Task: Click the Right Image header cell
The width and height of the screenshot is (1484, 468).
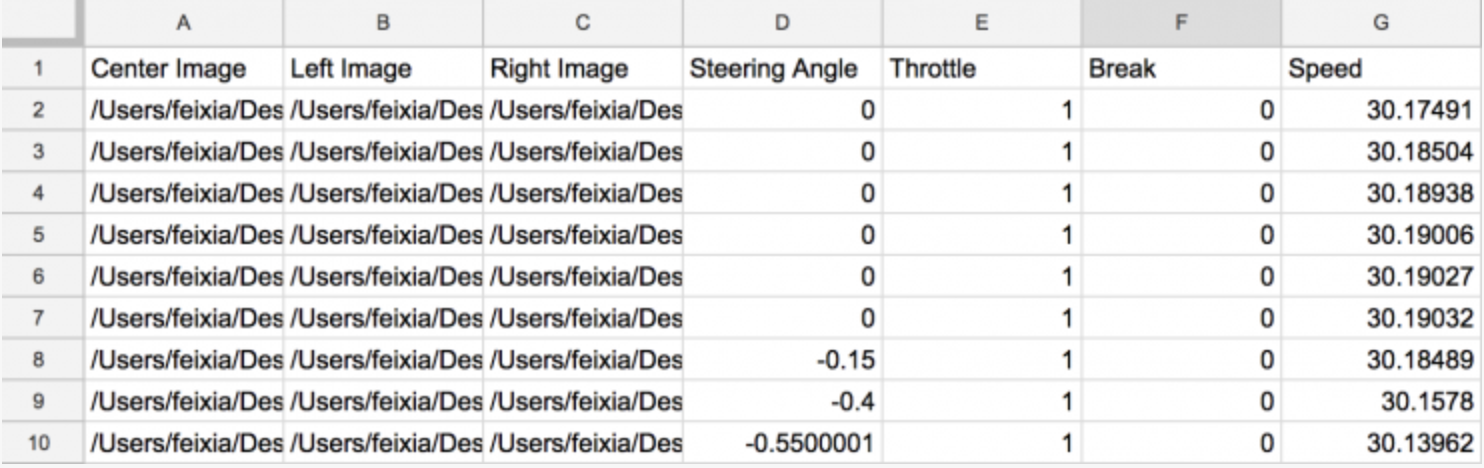Action: [x=583, y=69]
